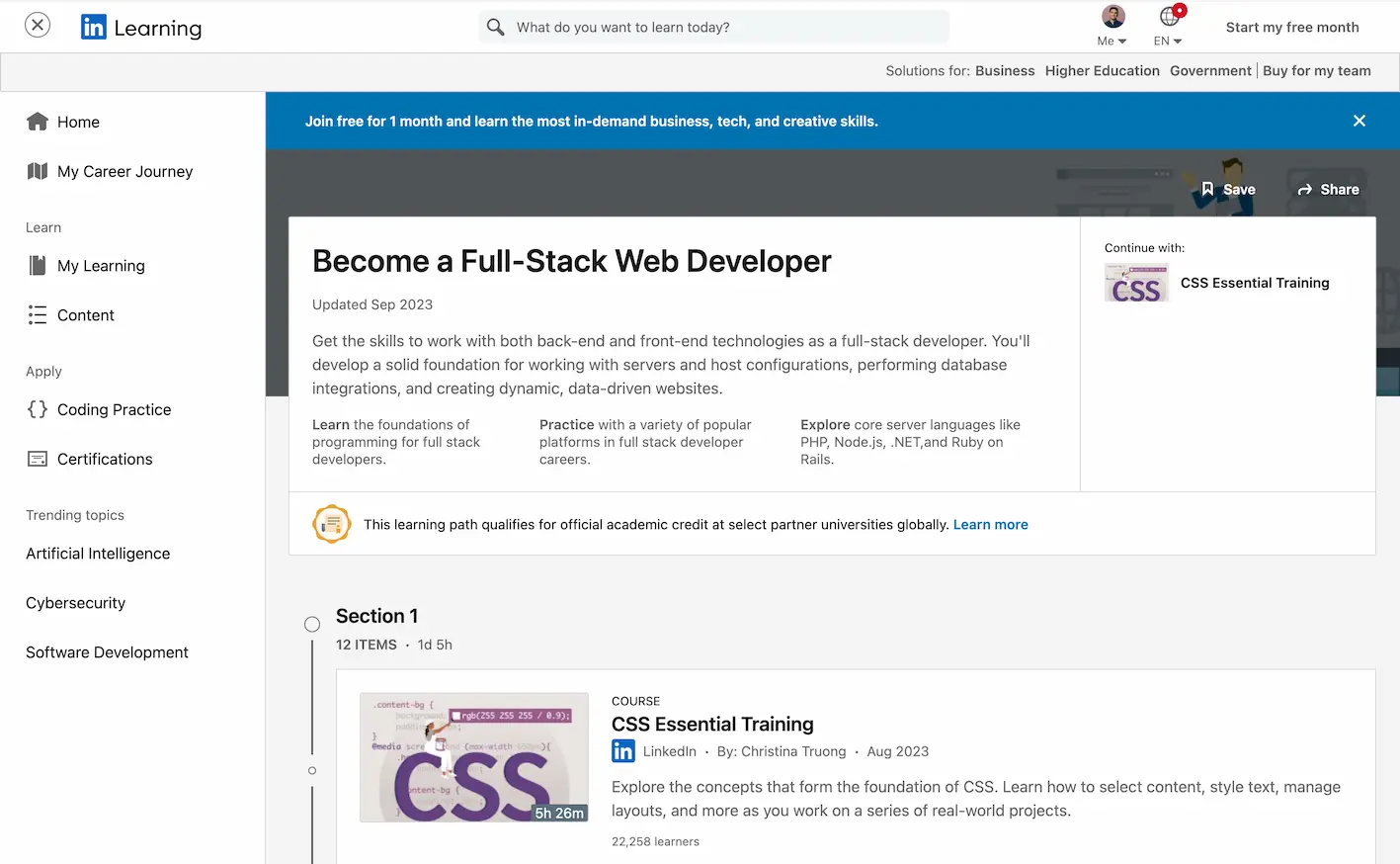This screenshot has width=1400, height=864.
Task: Switch to Higher Education solutions
Action: [x=1102, y=70]
